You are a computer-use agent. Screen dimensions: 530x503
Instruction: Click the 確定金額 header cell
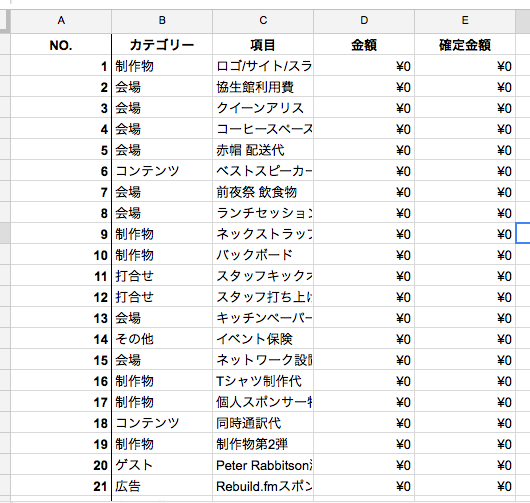(465, 44)
